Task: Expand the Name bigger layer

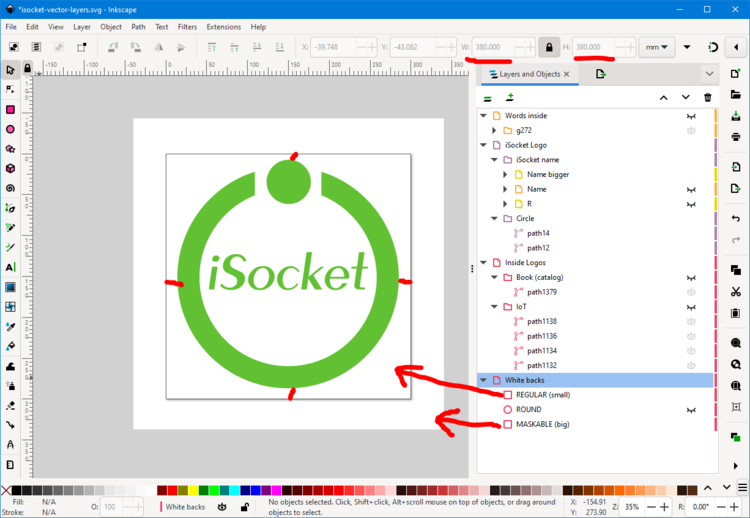Action: tap(506, 175)
